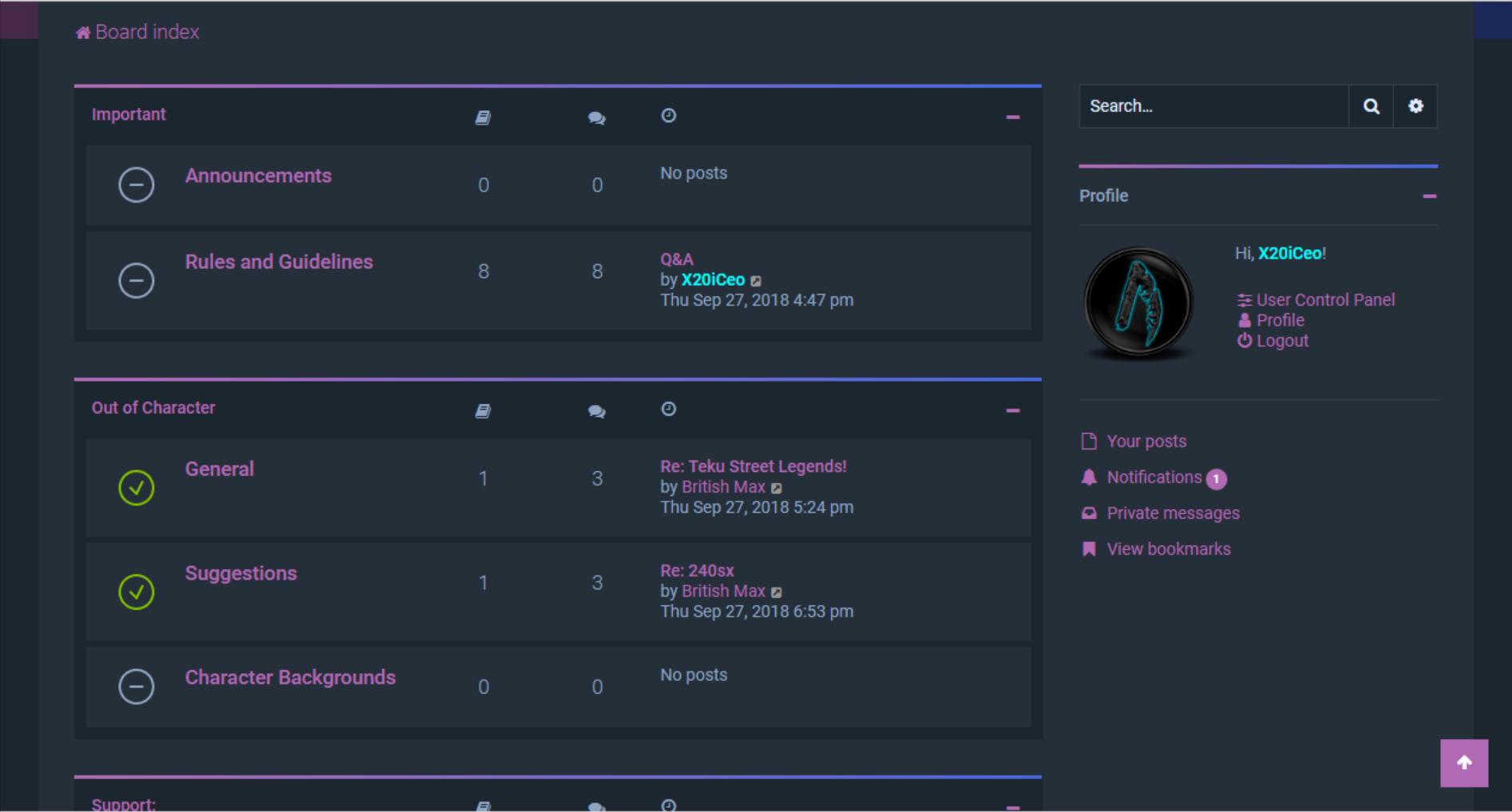Collapse the Profile sidebar panel
This screenshot has height=812, width=1512.
(1429, 196)
